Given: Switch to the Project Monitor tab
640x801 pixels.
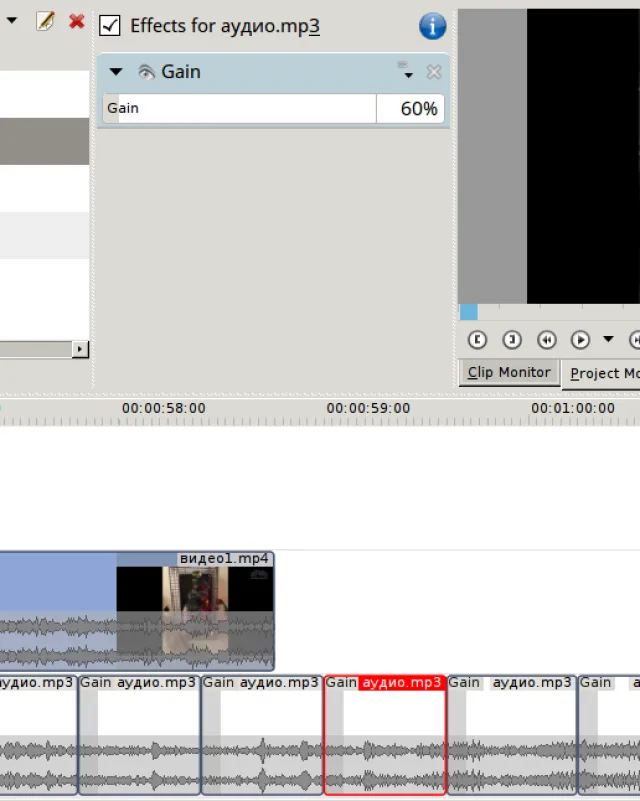Looking at the screenshot, I should pyautogui.click(x=602, y=373).
